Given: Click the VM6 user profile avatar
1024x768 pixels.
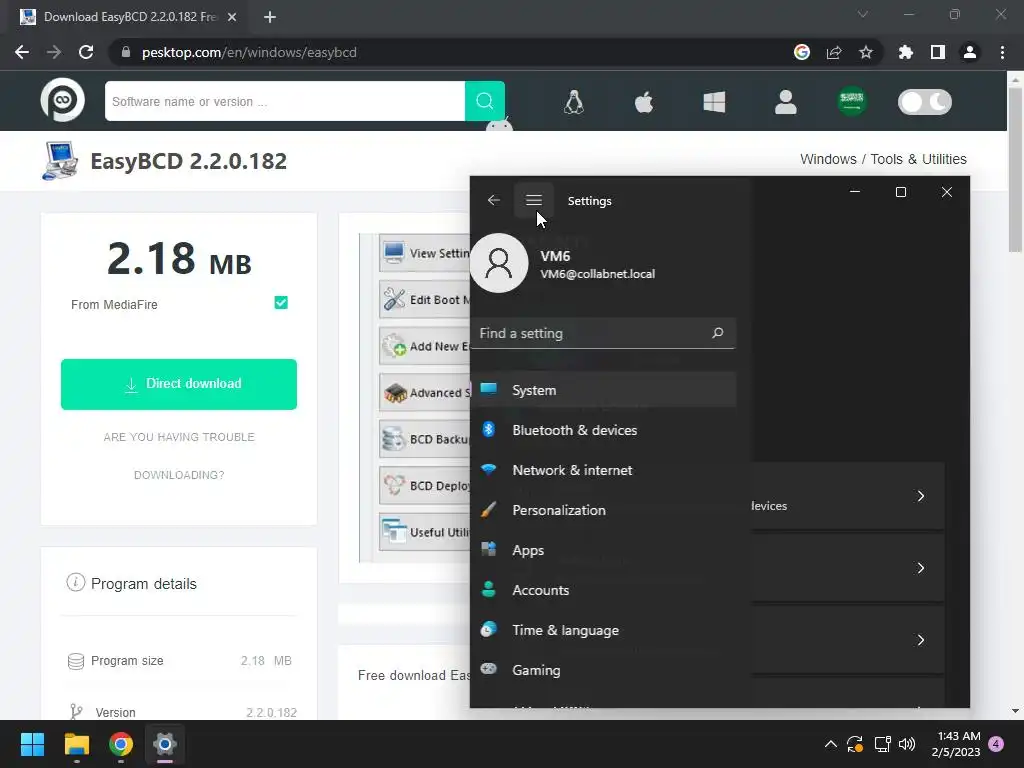Looking at the screenshot, I should 499,263.
